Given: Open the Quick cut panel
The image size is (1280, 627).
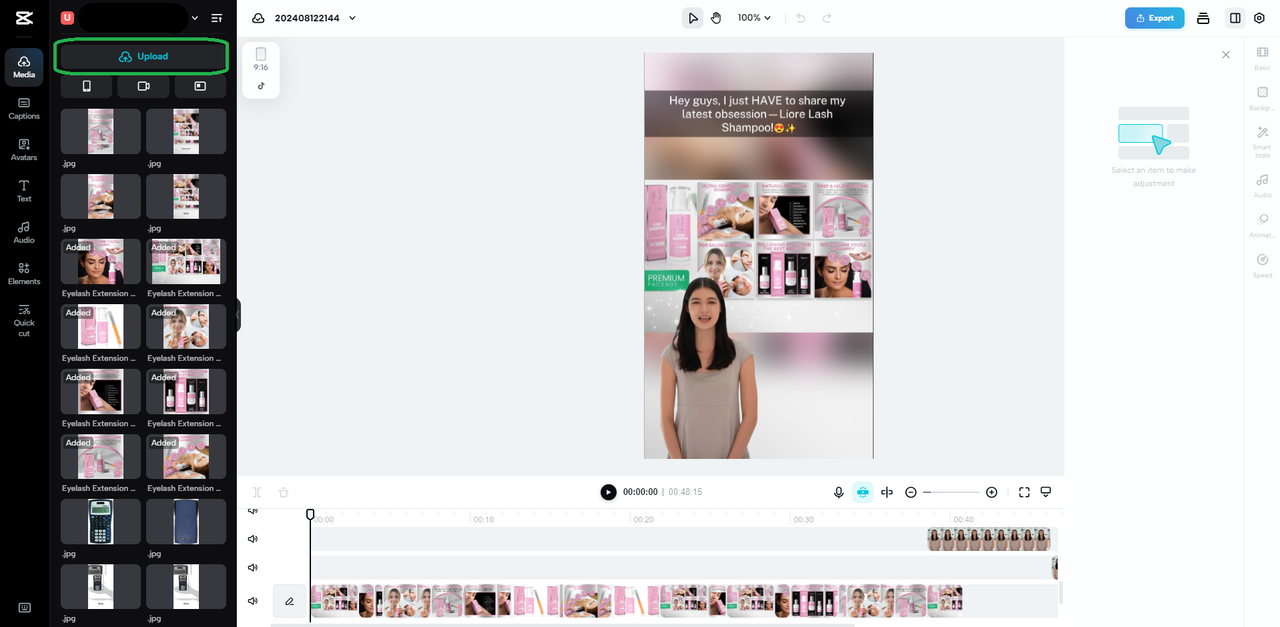Looking at the screenshot, I should pos(24,320).
